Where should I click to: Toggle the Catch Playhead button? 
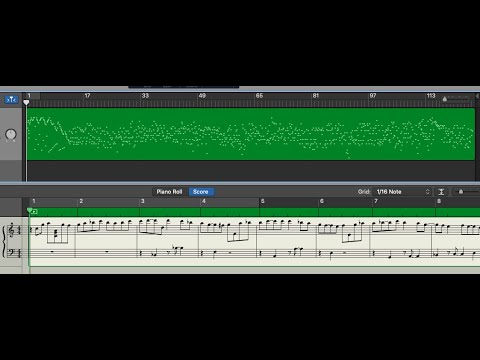pyautogui.click(x=11, y=100)
